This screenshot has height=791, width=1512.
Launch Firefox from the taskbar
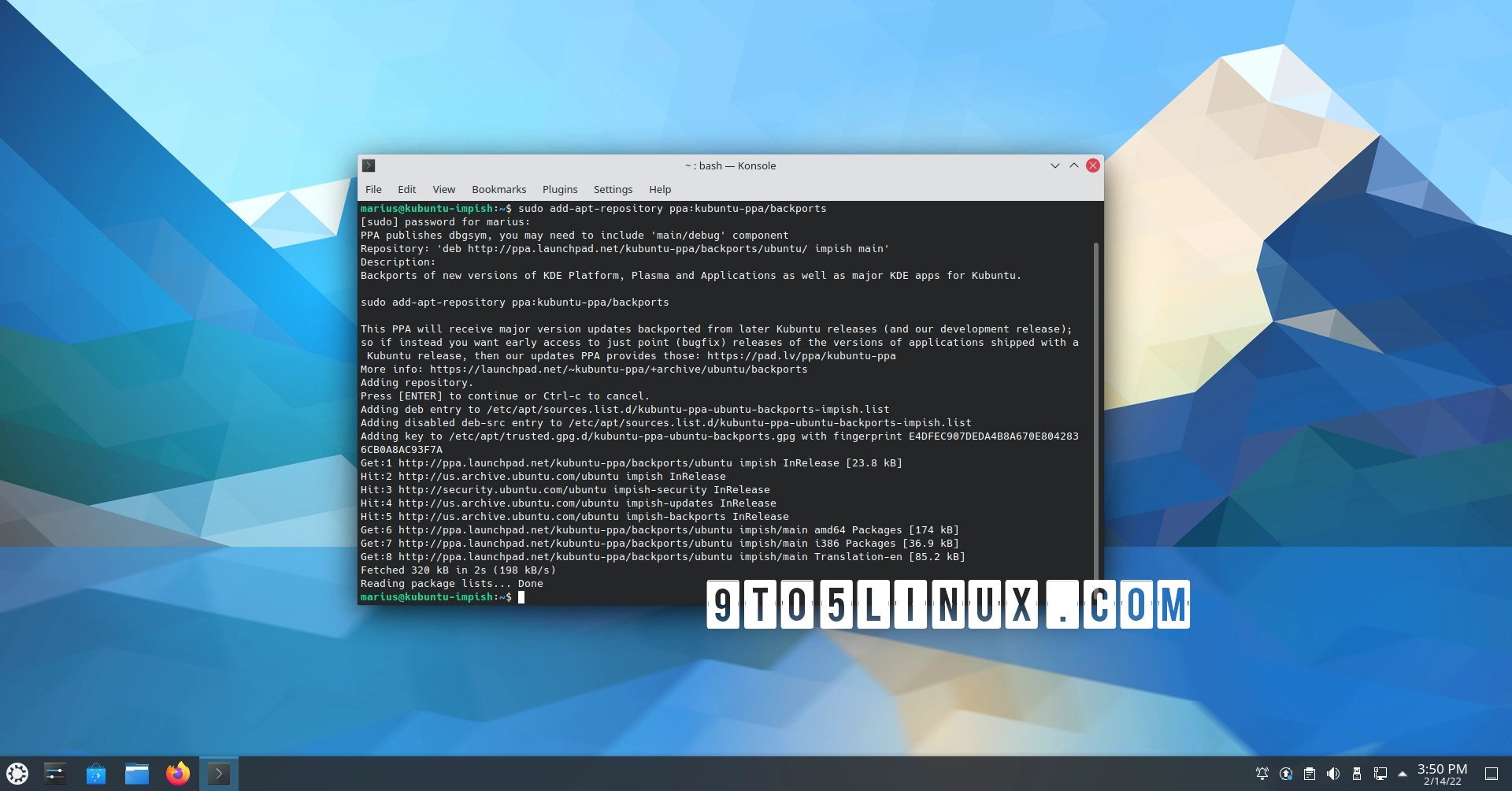(178, 774)
